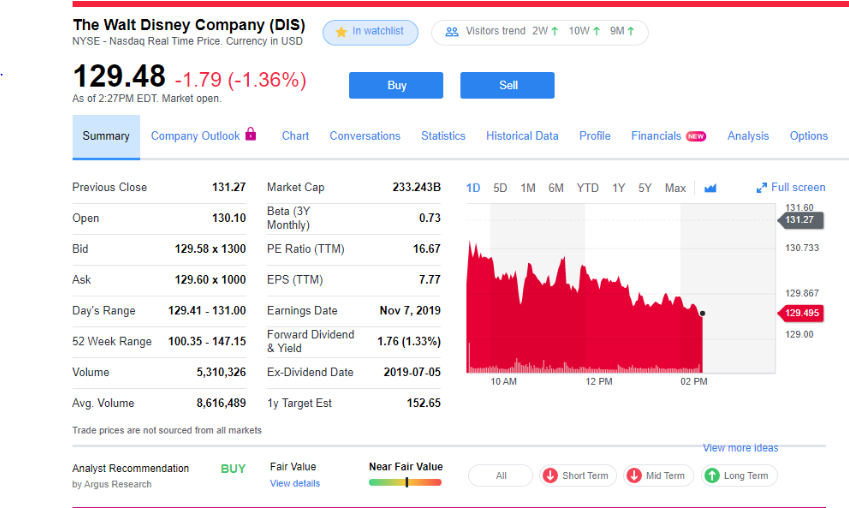Open the Profile tab

tap(595, 136)
